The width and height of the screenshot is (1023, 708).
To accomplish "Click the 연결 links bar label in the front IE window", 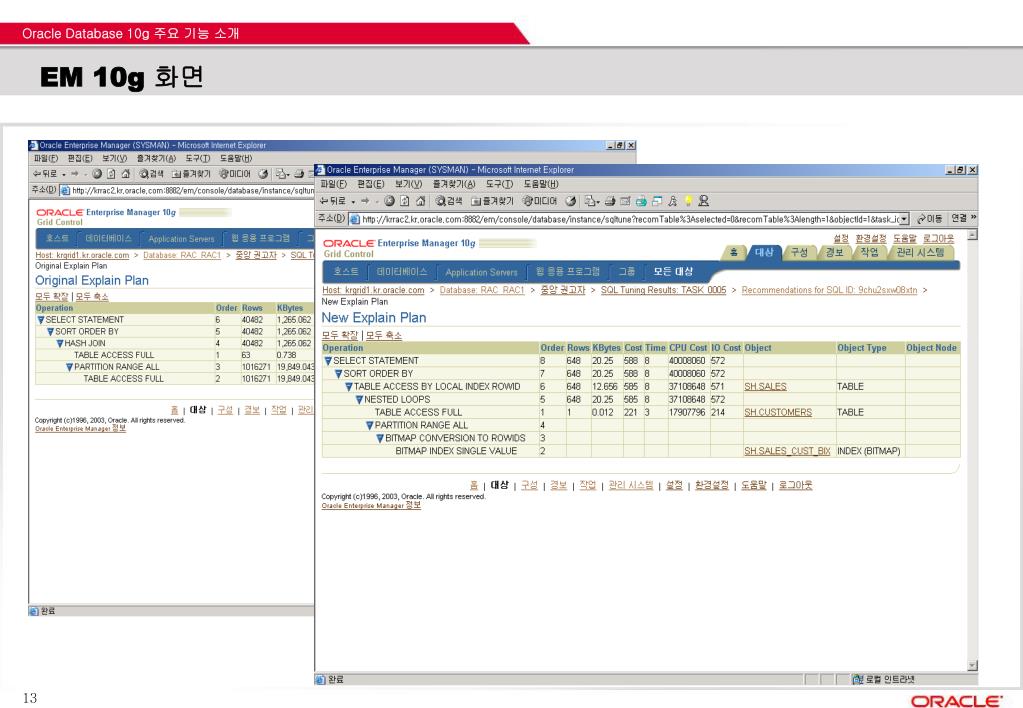I will point(958,218).
